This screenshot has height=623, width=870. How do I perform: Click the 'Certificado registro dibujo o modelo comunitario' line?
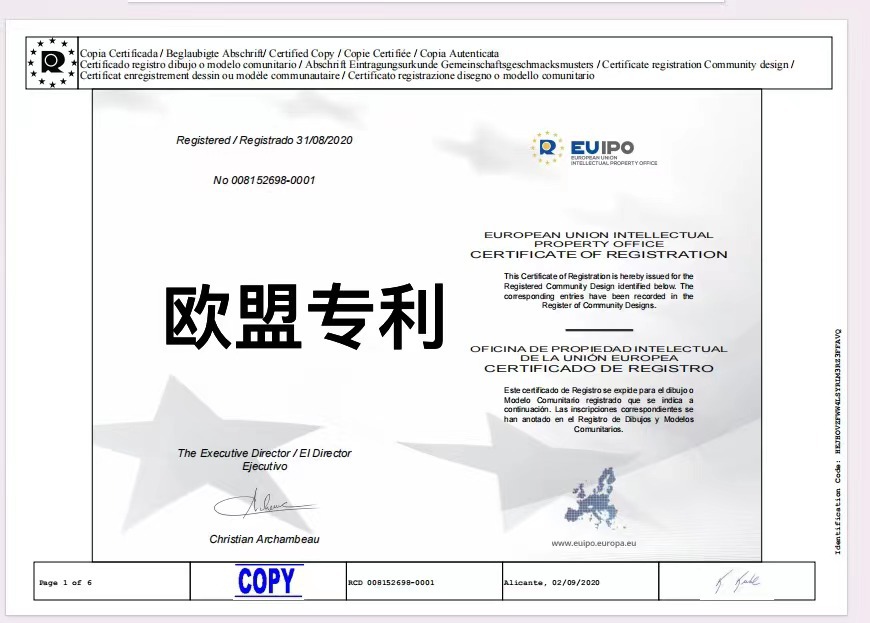tap(437, 64)
